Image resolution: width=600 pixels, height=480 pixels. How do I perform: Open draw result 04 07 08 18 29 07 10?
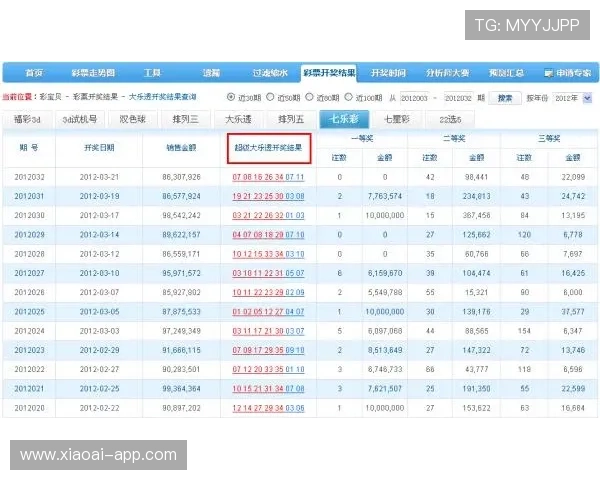pyautogui.click(x=268, y=235)
